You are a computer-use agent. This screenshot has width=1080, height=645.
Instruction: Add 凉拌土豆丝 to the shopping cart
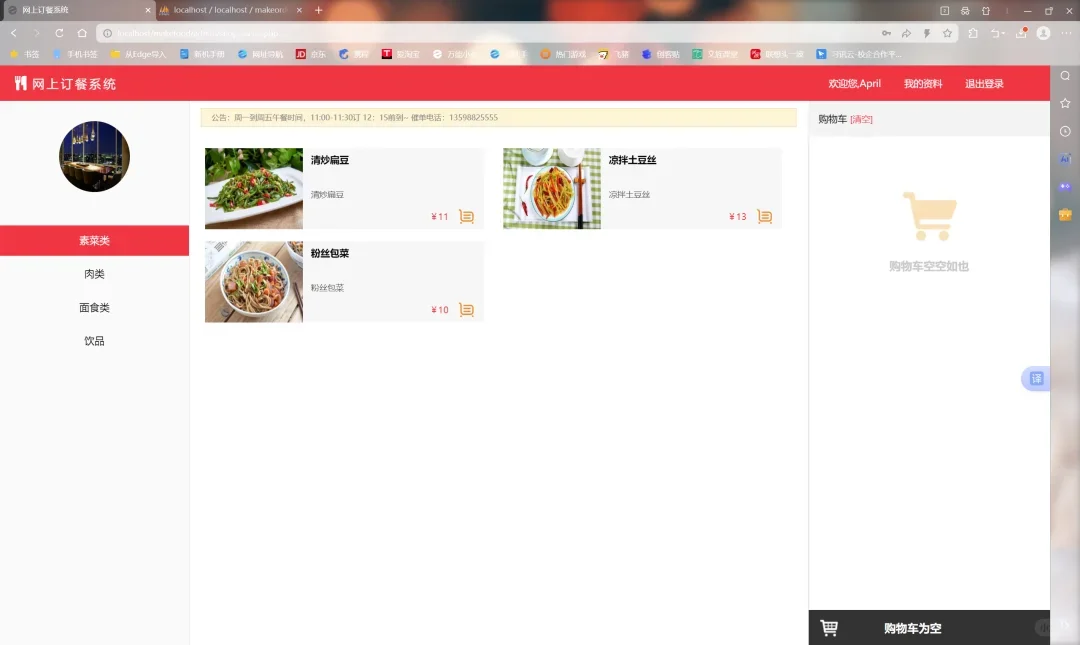(x=764, y=215)
